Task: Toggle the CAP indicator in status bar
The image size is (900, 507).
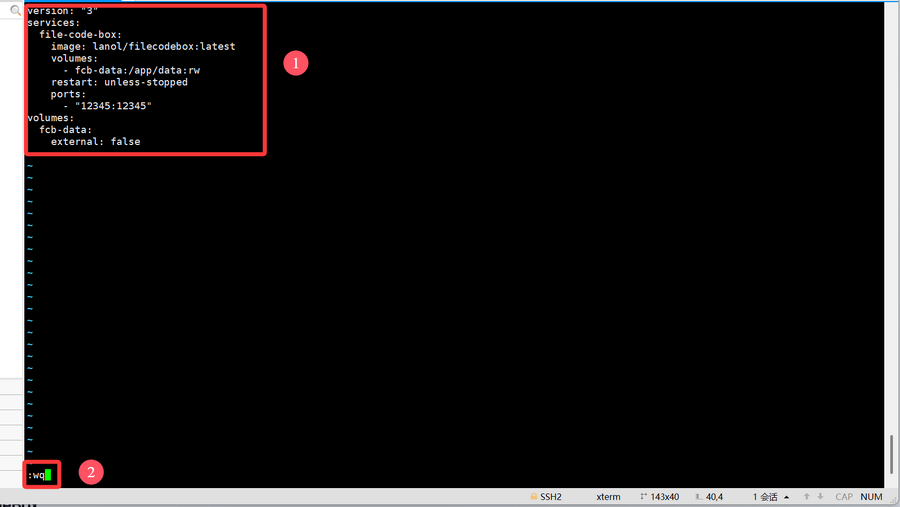Action: (844, 497)
